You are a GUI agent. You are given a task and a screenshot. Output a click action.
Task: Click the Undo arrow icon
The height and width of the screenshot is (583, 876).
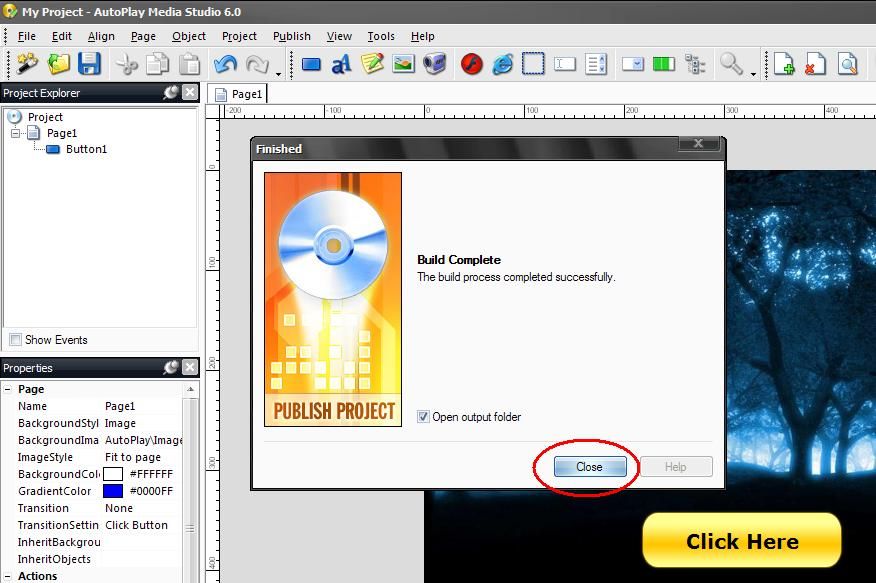(x=225, y=64)
